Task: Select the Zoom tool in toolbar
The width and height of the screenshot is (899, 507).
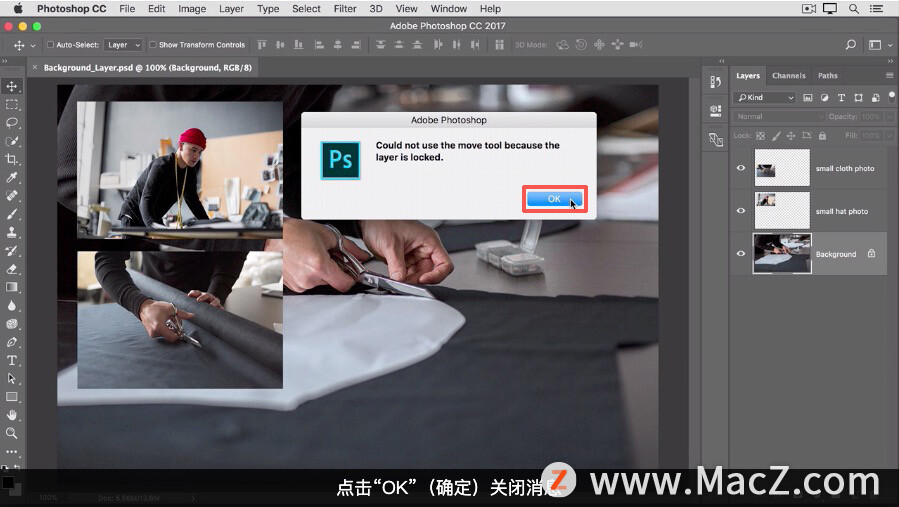Action: click(12, 433)
